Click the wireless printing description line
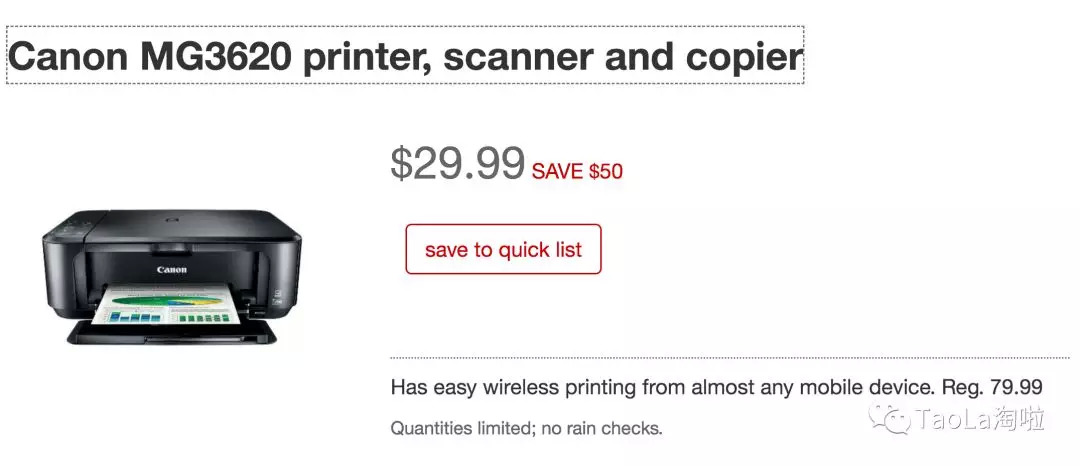Viewport: 1080px width, 466px height. (x=716, y=387)
